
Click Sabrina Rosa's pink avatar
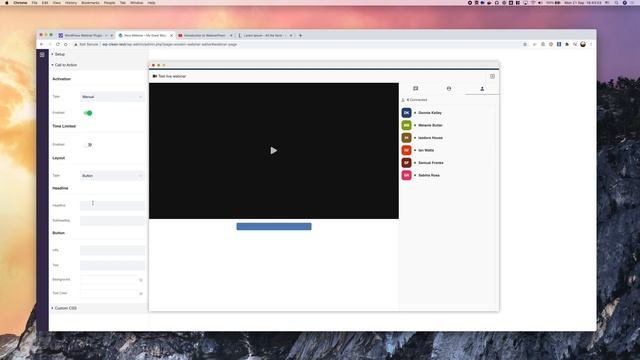click(x=407, y=175)
